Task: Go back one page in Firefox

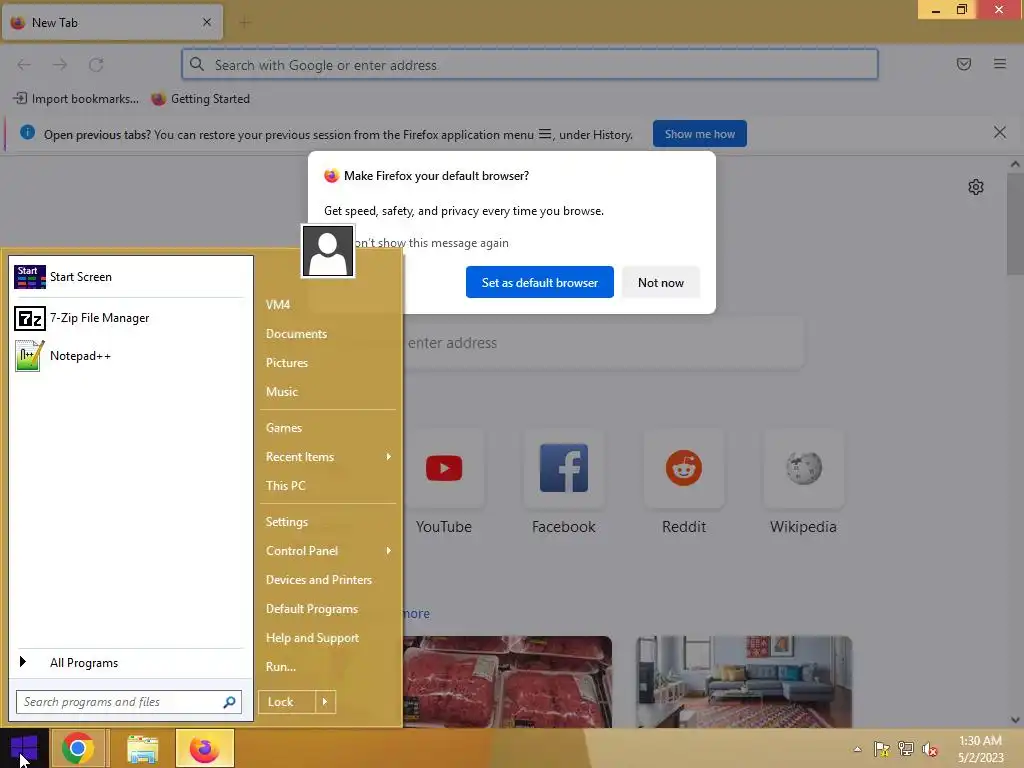Action: [x=24, y=65]
